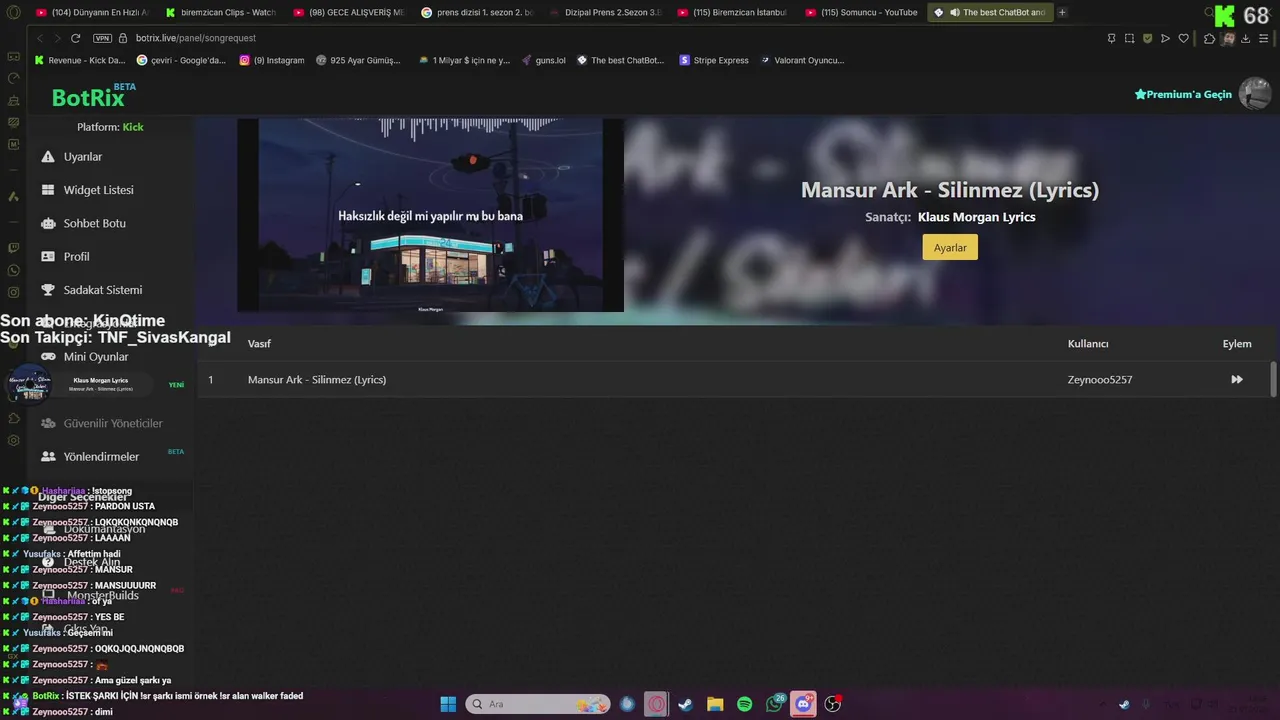
Task: Open Windows Start menu
Action: click(448, 704)
